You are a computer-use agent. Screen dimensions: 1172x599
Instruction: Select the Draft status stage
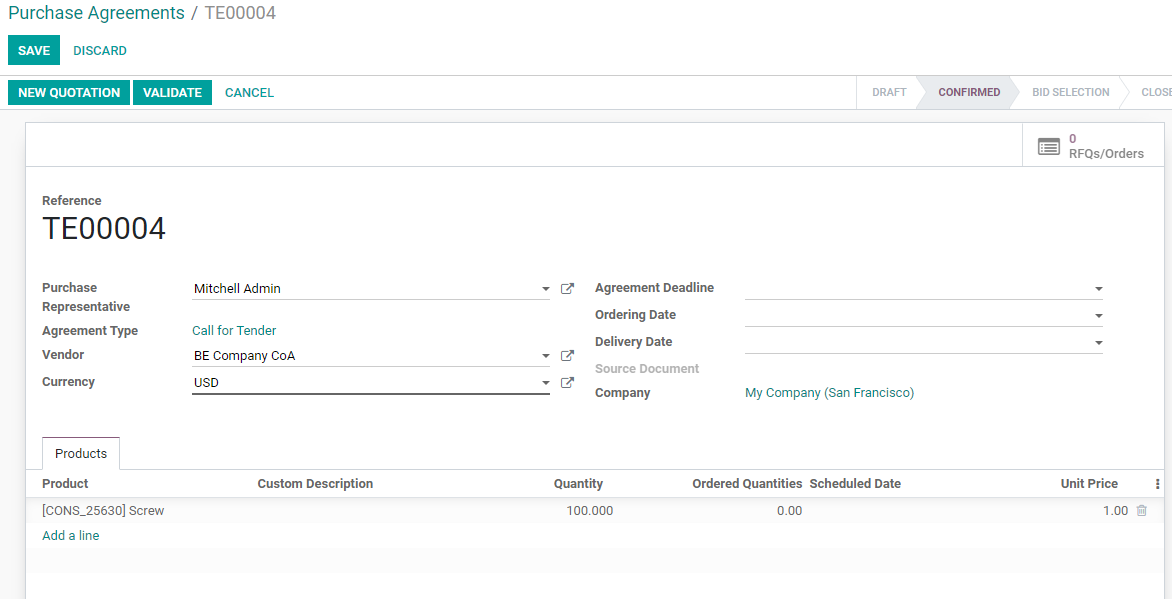pyautogui.click(x=888, y=93)
